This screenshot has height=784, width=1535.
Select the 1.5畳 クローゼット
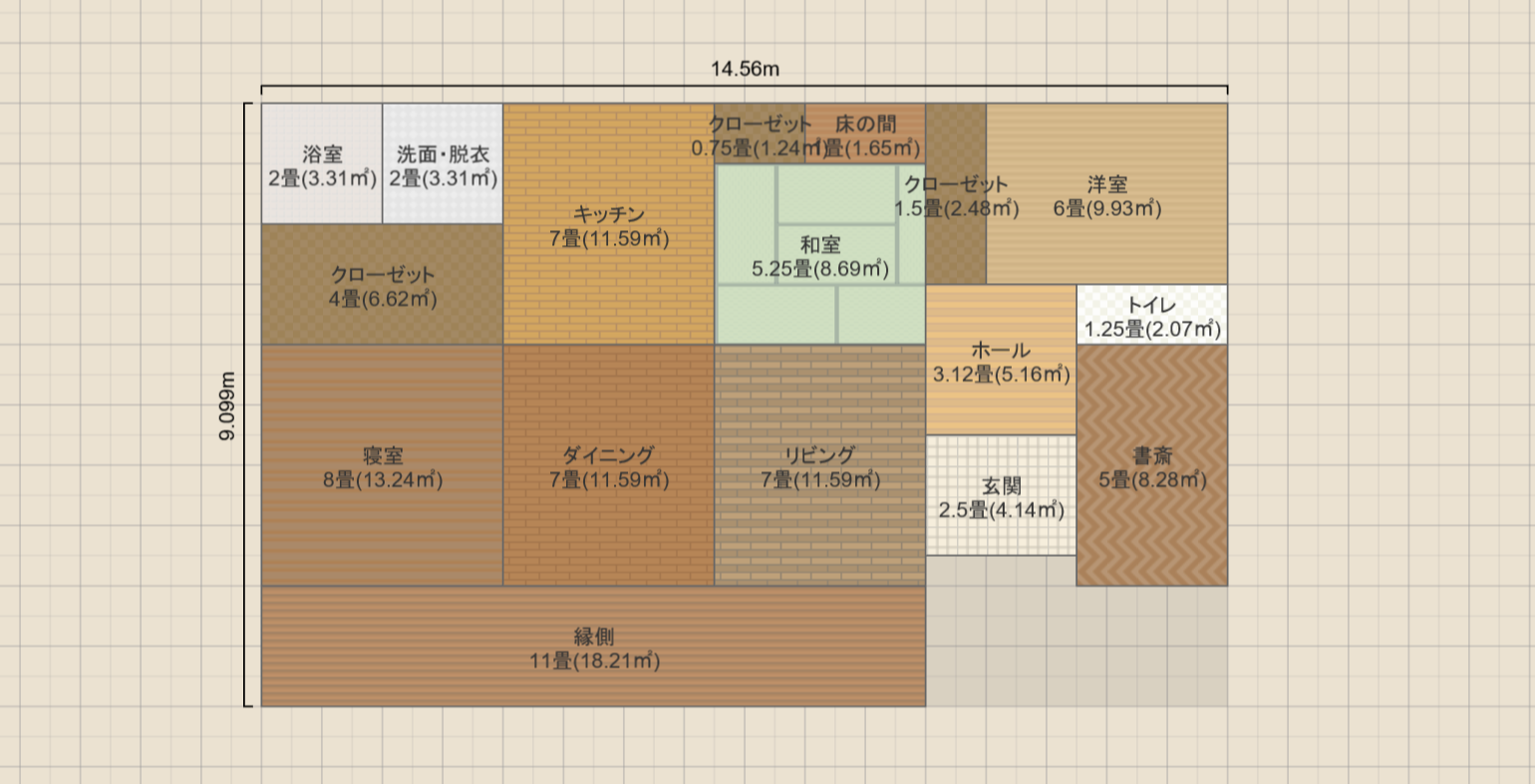point(956,194)
